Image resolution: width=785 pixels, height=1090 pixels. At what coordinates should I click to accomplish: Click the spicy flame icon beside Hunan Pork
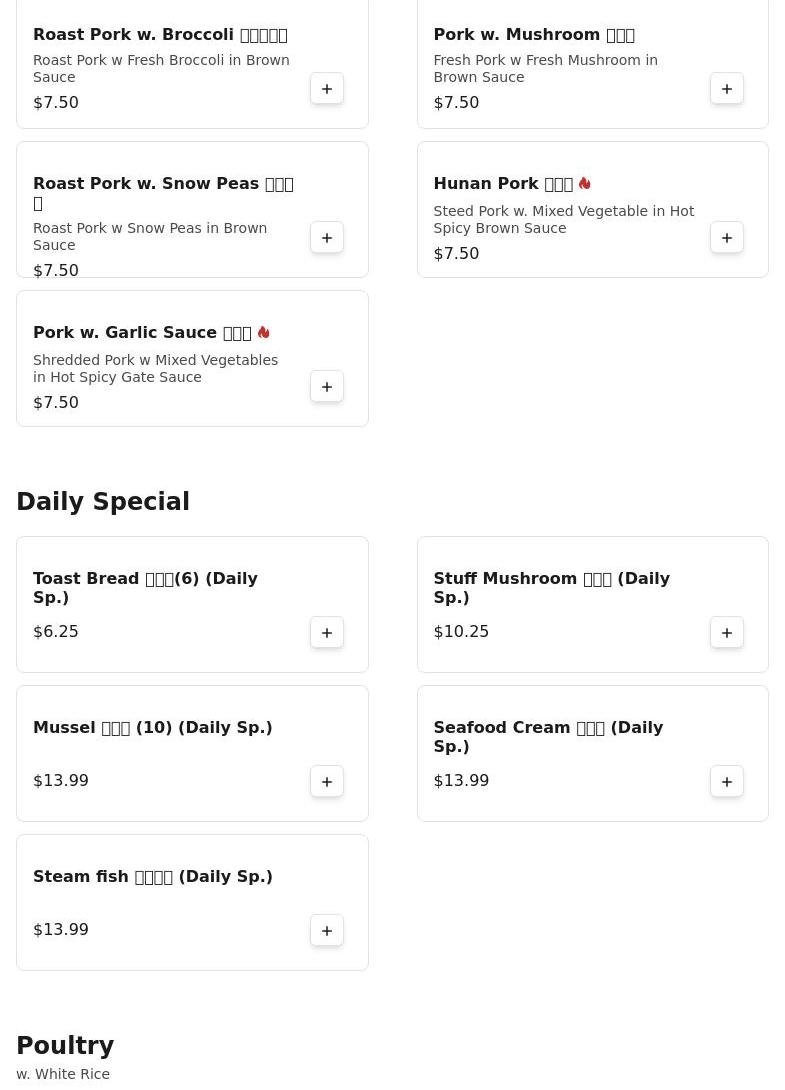(585, 184)
